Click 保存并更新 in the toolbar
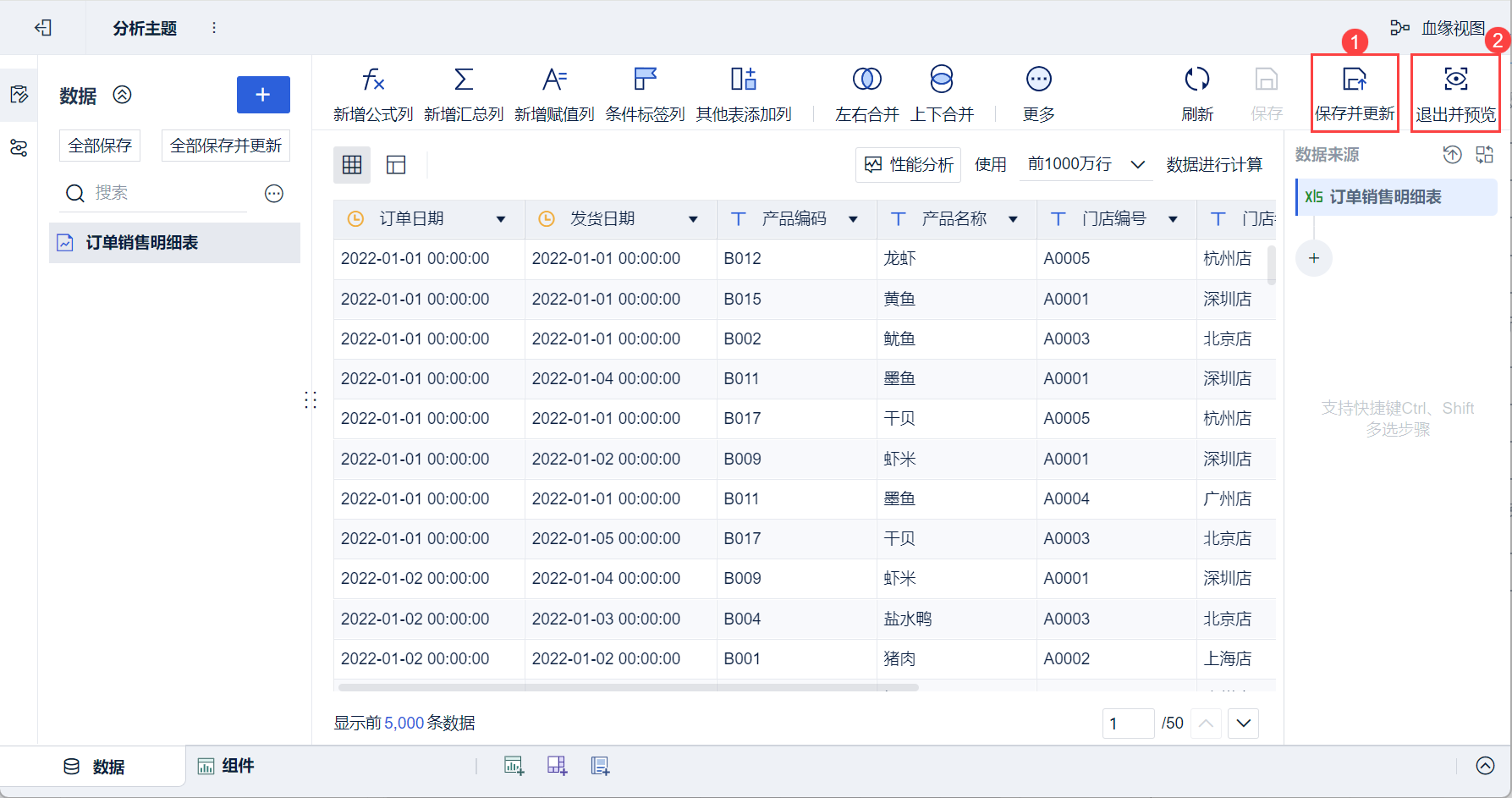The height and width of the screenshot is (798, 1512). [x=1355, y=95]
